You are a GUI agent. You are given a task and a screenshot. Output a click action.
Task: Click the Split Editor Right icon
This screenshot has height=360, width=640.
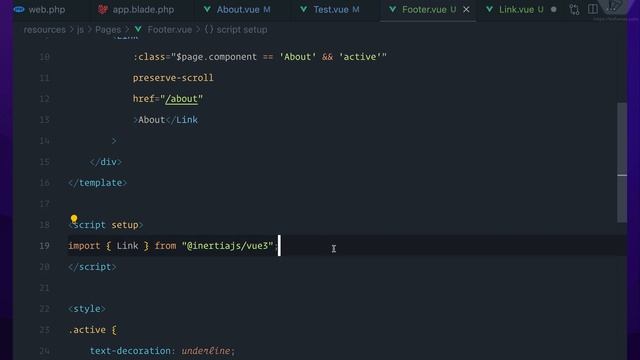(593, 9)
